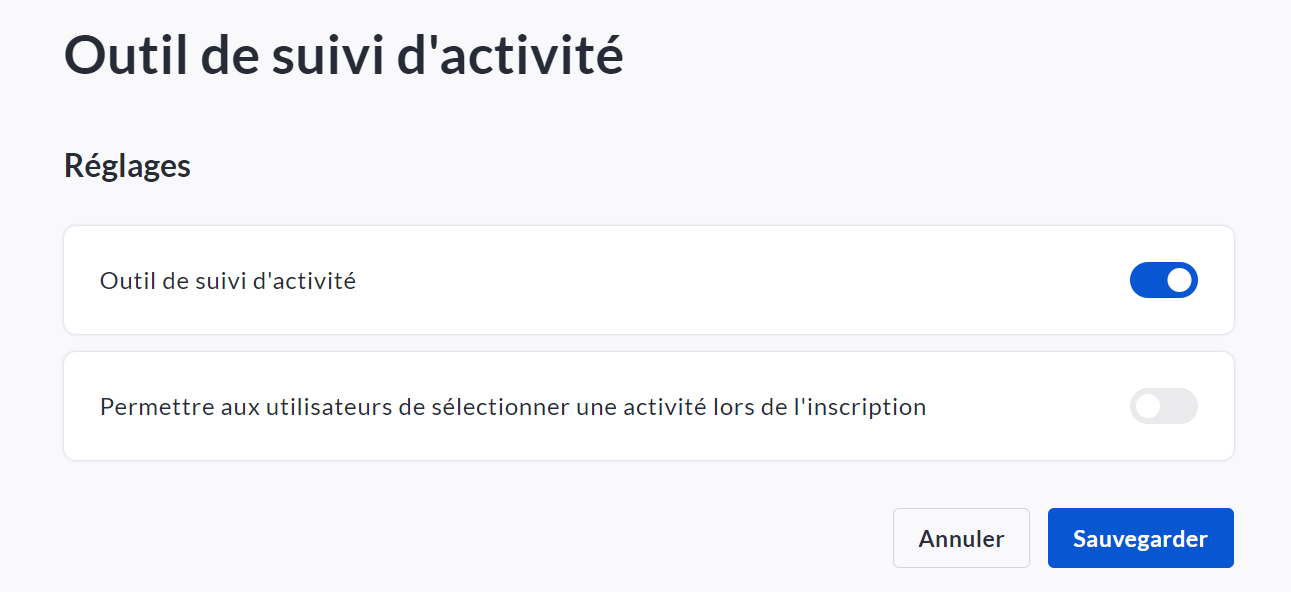Image resolution: width=1291 pixels, height=592 pixels.
Task: Click empty space in the second settings card
Action: click(x=1030, y=407)
